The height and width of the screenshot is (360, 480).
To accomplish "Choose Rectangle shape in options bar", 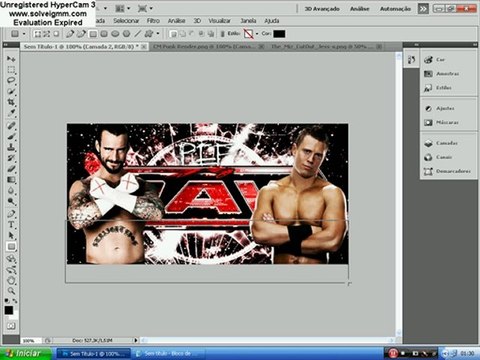I will tap(93, 34).
